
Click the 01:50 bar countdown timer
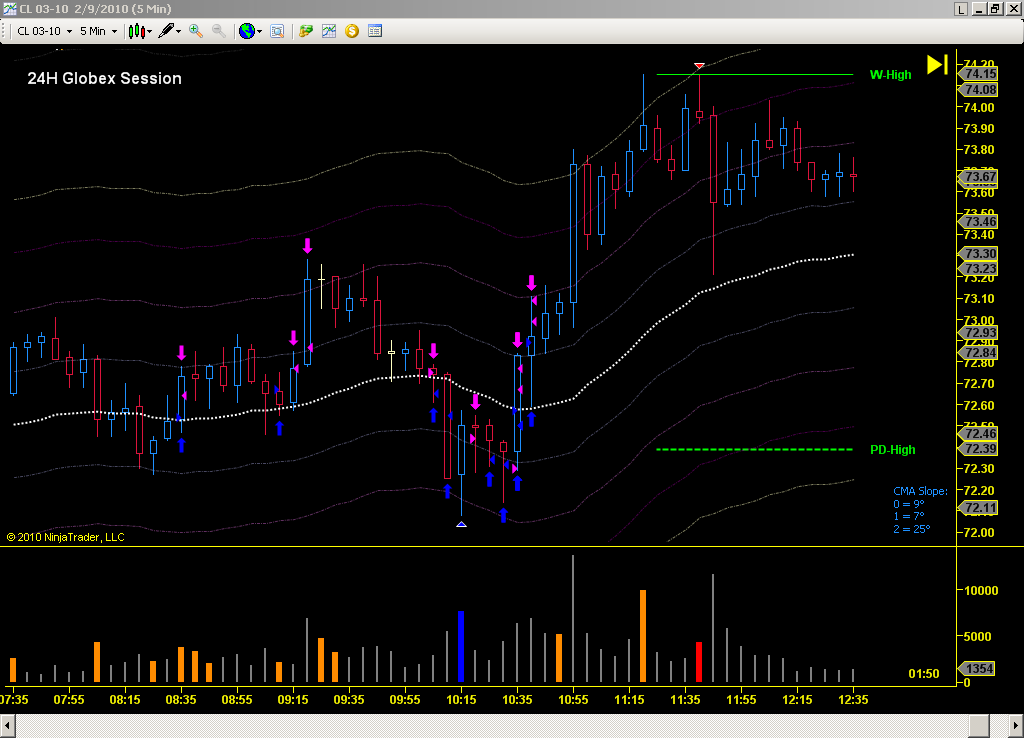(923, 673)
